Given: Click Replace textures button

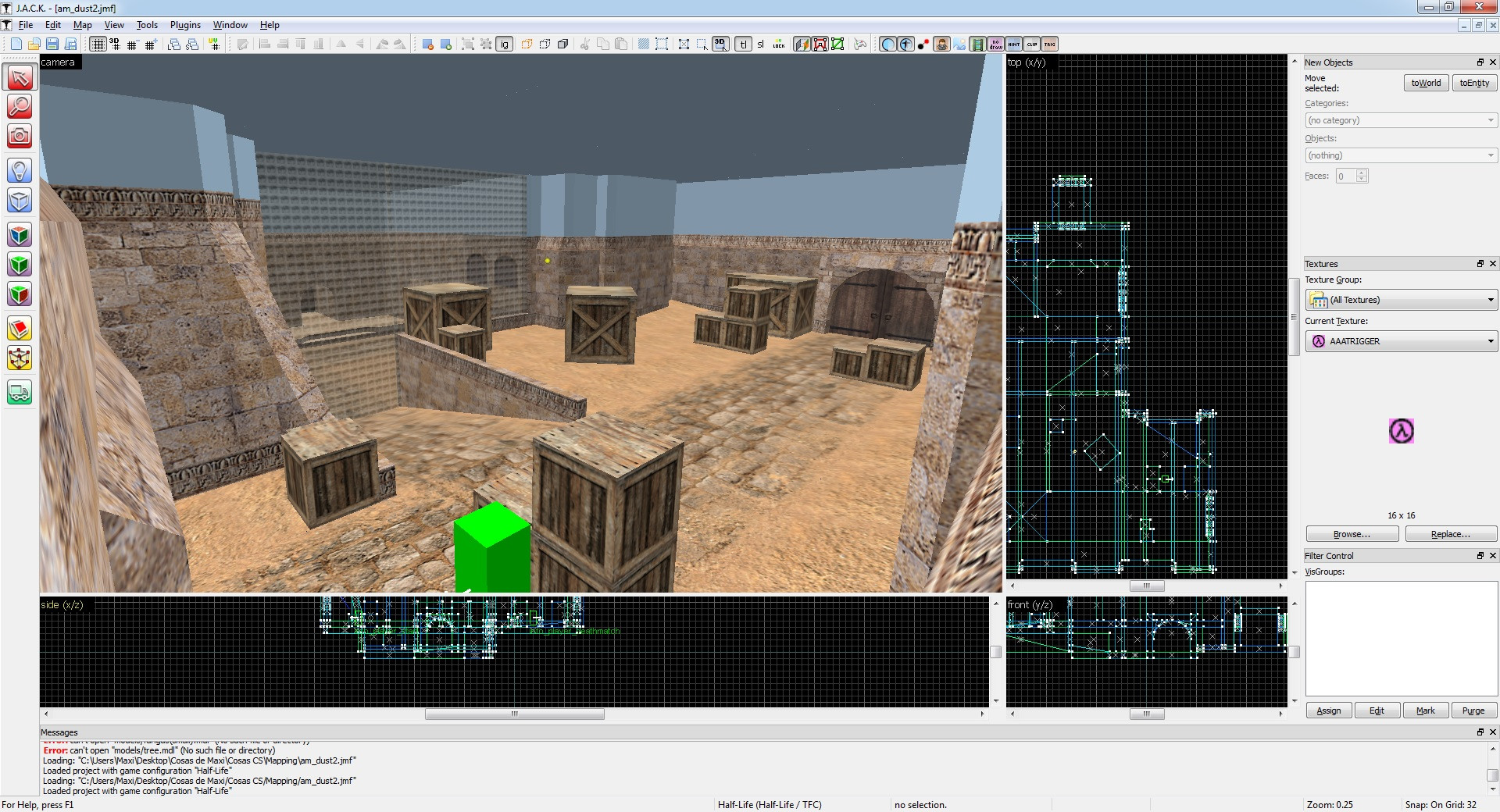Looking at the screenshot, I should coord(1451,534).
